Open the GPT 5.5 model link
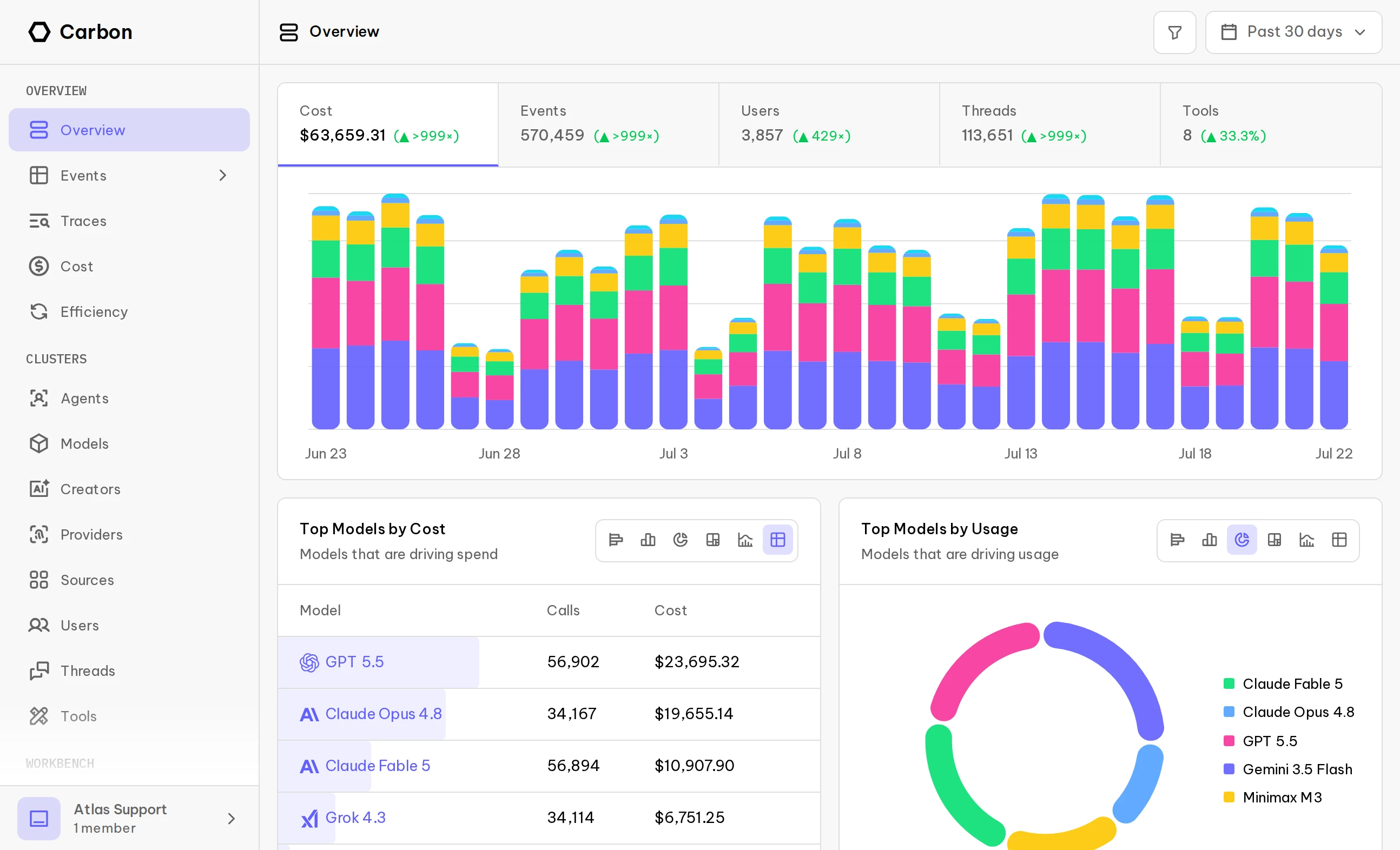The height and width of the screenshot is (850, 1400). click(354, 662)
